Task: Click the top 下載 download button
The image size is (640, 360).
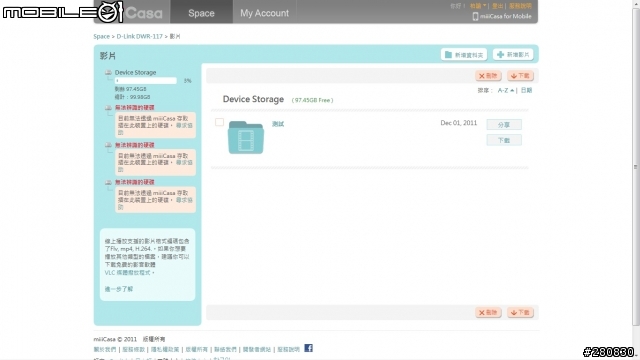Action: coord(520,76)
